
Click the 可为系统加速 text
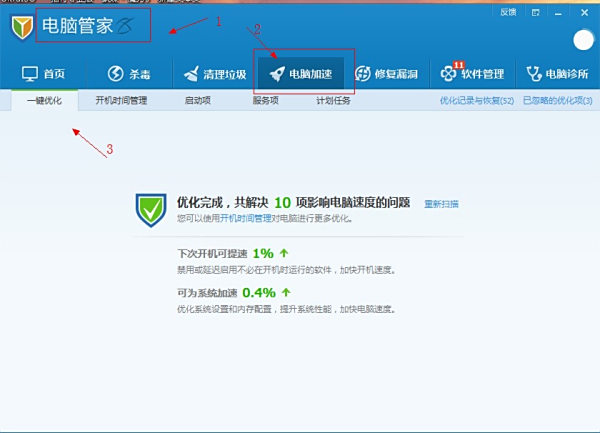point(207,293)
